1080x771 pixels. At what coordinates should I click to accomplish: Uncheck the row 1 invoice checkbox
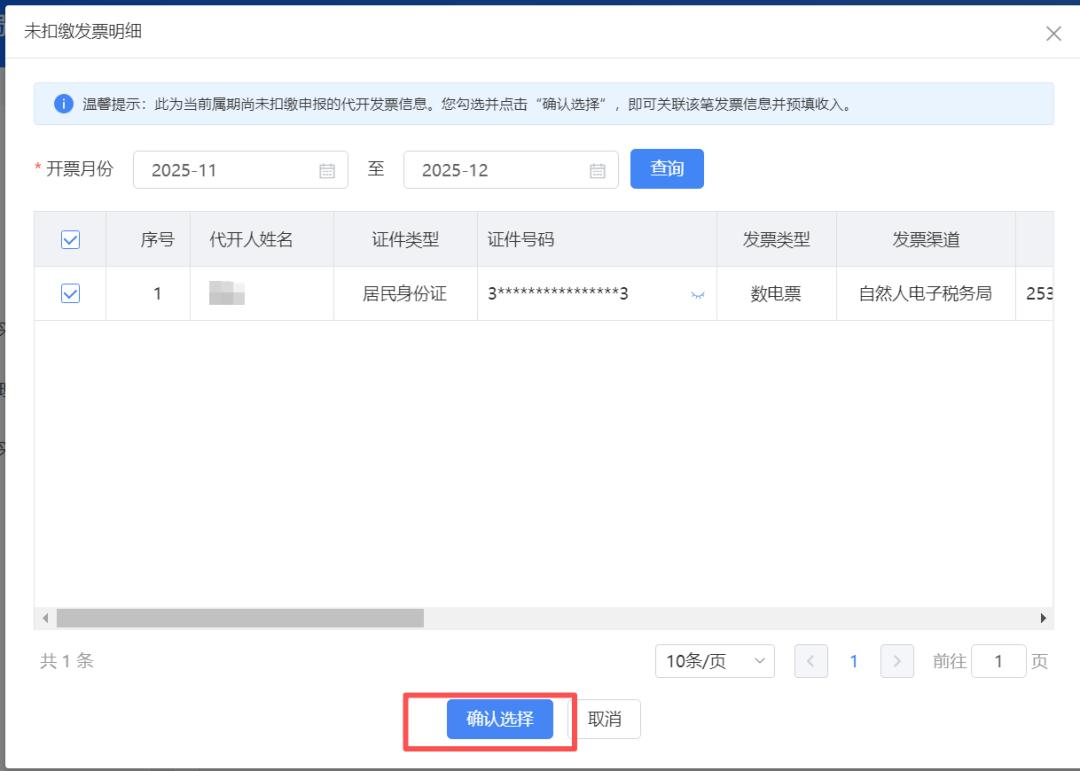tap(70, 293)
